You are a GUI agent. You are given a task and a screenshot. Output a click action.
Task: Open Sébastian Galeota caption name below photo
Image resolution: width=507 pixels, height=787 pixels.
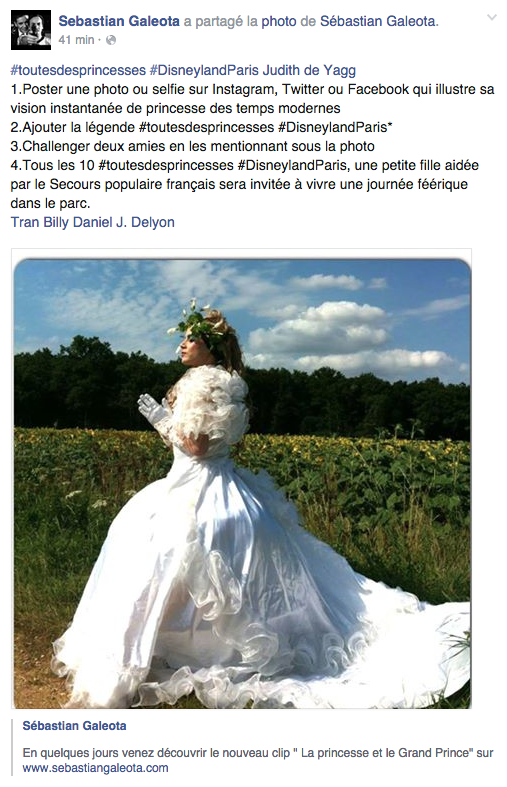74,726
